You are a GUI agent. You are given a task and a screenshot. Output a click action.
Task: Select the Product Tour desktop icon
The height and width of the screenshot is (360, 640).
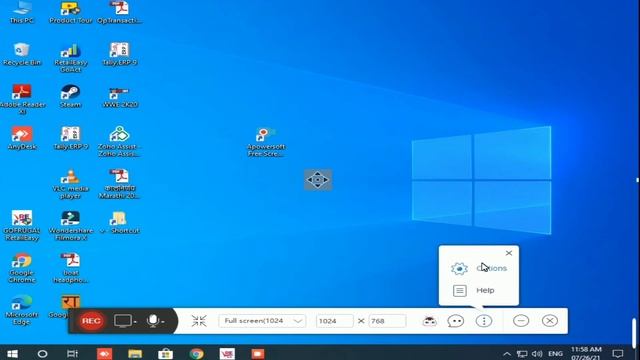pyautogui.click(x=71, y=12)
